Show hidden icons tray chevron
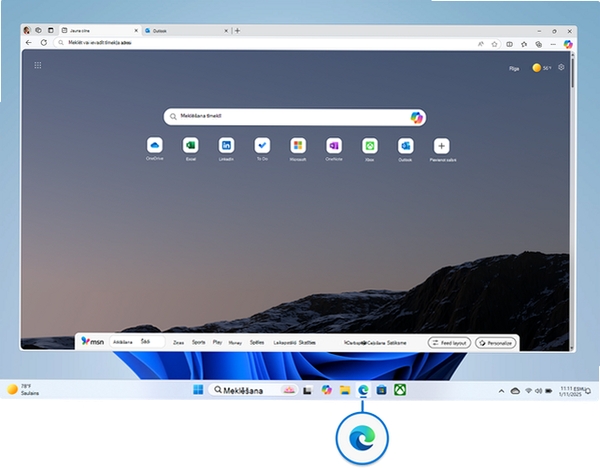600x468 pixels. 501,391
